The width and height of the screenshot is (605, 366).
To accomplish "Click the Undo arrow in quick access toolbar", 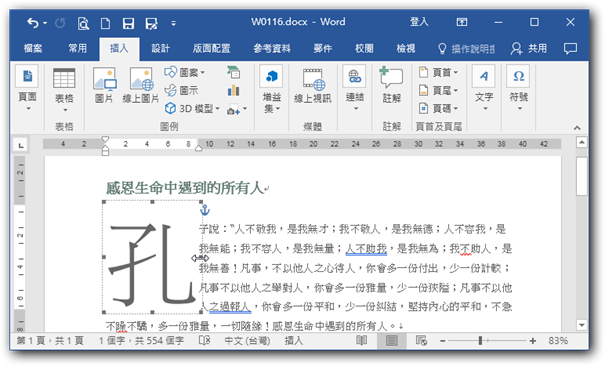I will pos(32,23).
